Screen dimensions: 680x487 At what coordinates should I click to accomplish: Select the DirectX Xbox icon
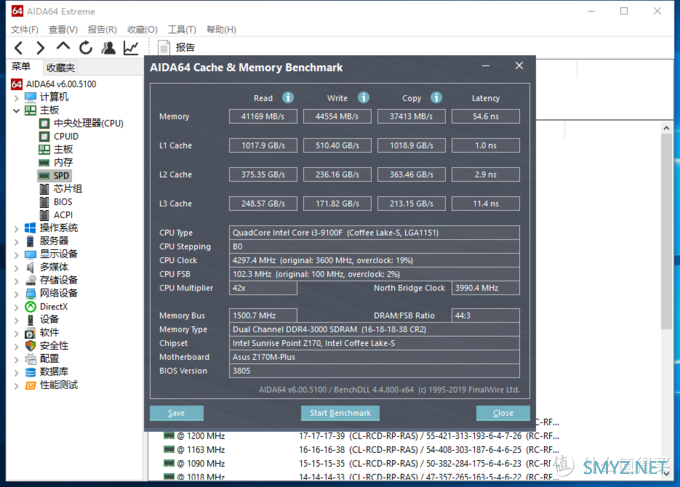pos(30,307)
